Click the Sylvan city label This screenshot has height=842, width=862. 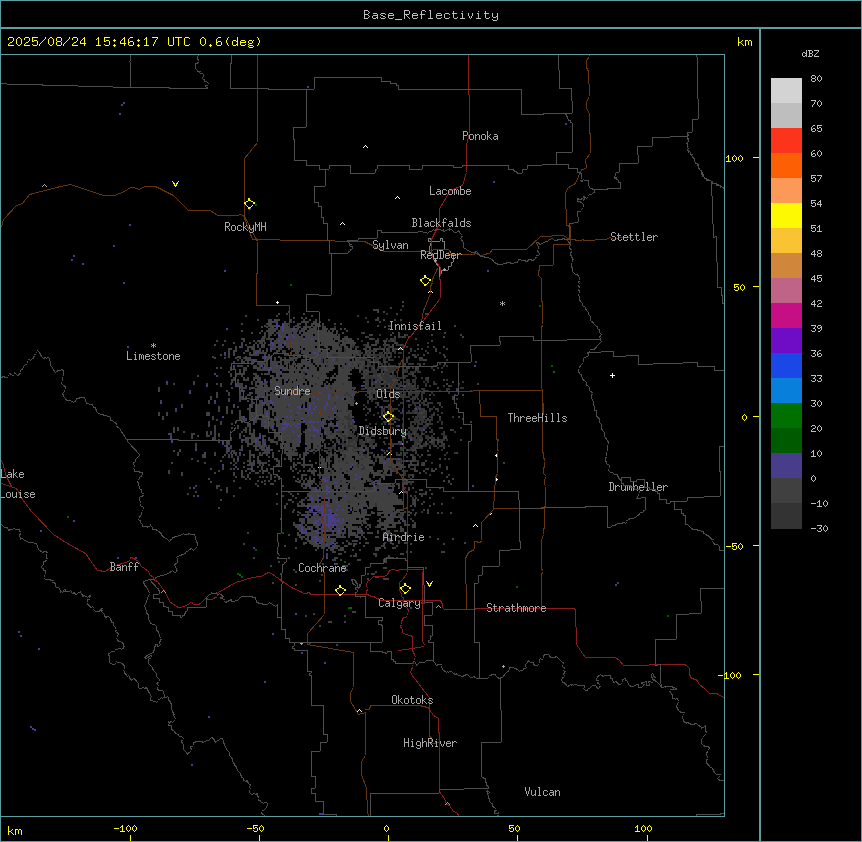(x=390, y=245)
